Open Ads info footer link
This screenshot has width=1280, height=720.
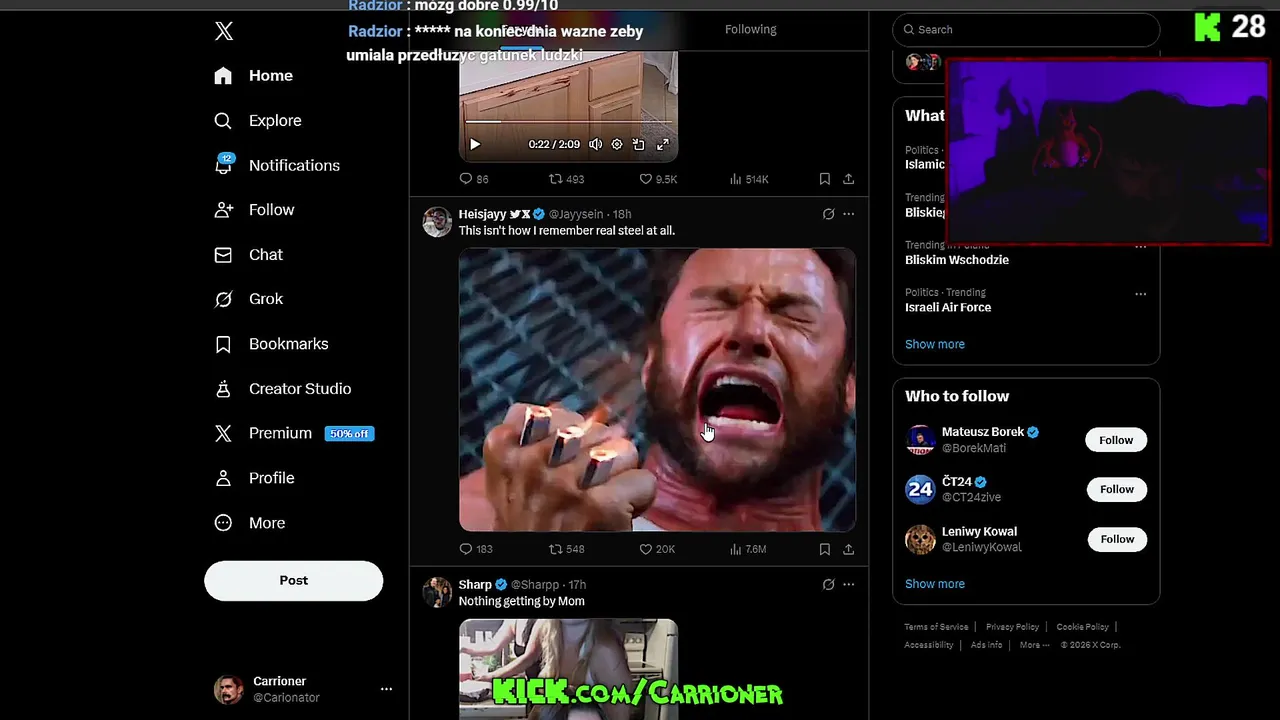[986, 645]
